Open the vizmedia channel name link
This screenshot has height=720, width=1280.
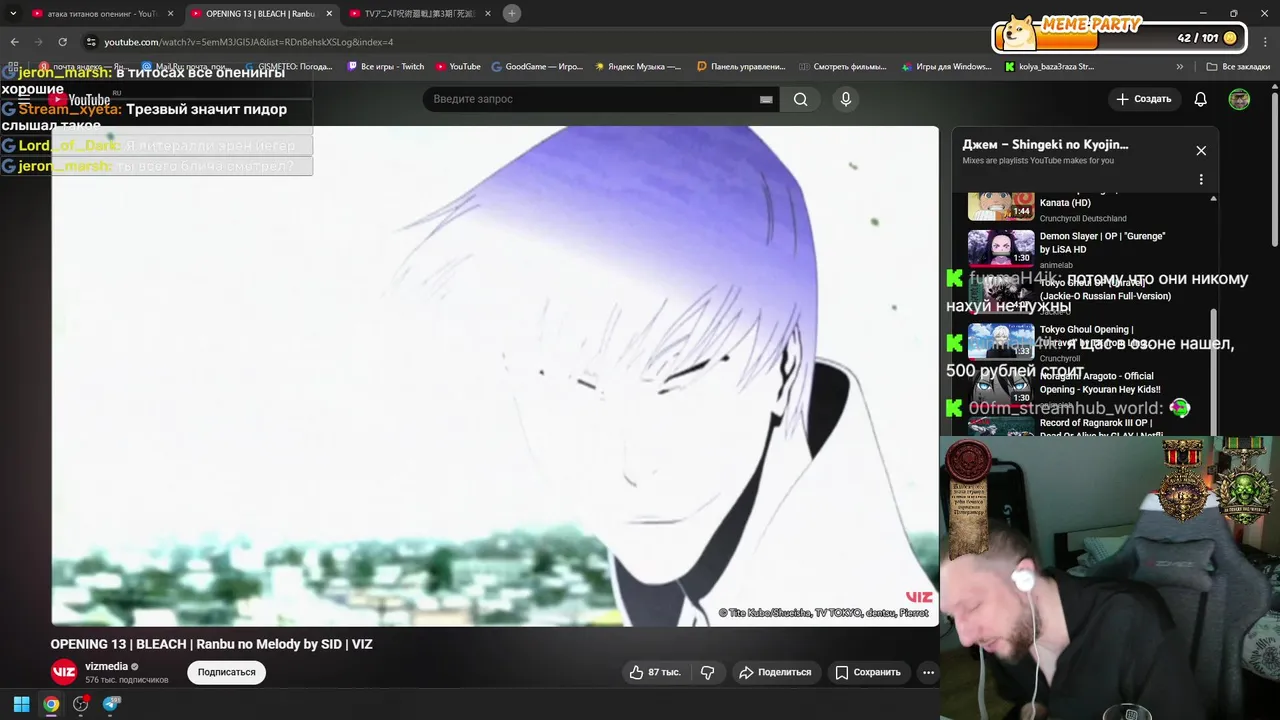coord(106,666)
